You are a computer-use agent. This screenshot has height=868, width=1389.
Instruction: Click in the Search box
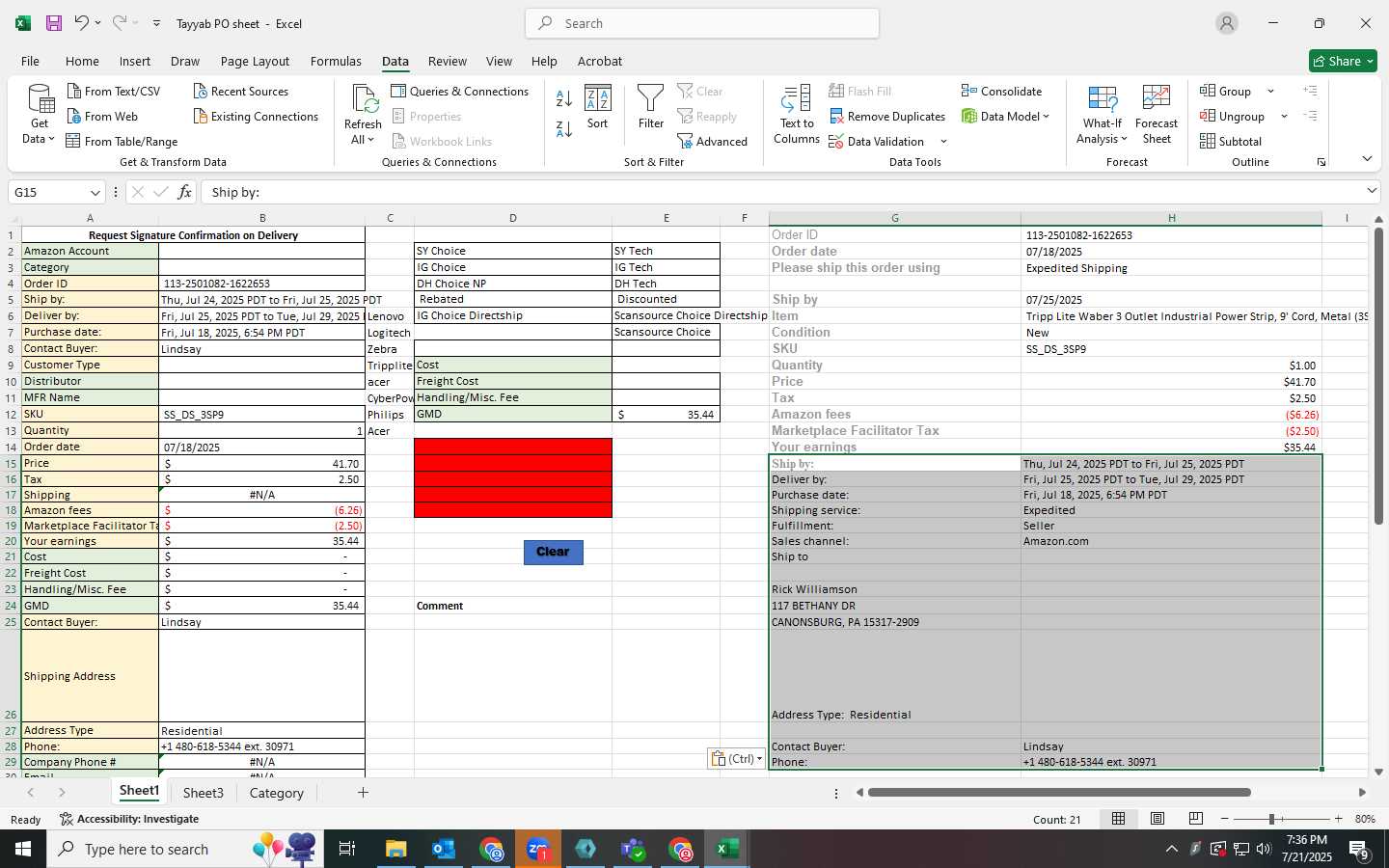tap(702, 23)
